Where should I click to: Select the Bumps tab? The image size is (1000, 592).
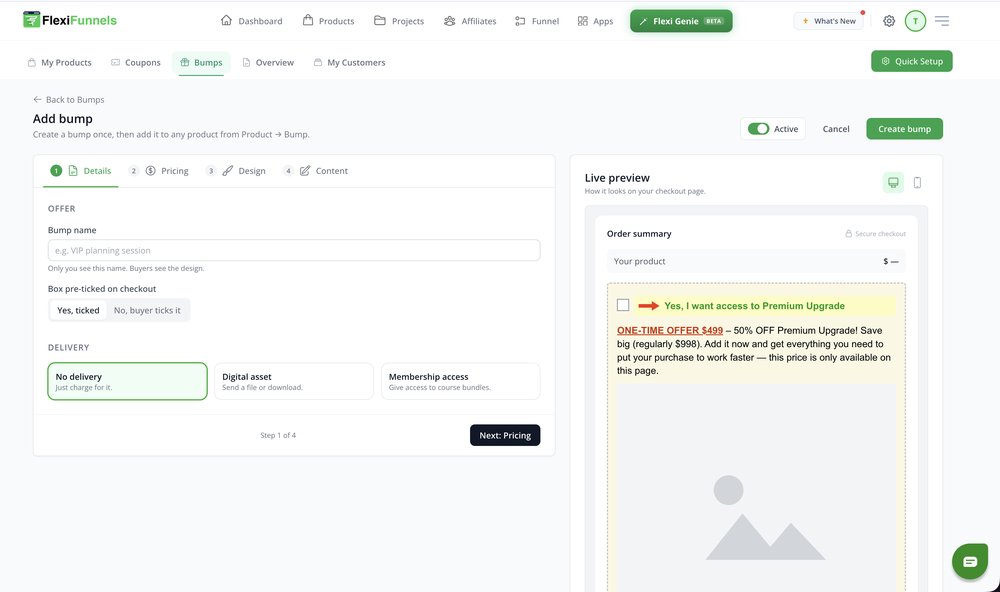tap(201, 63)
